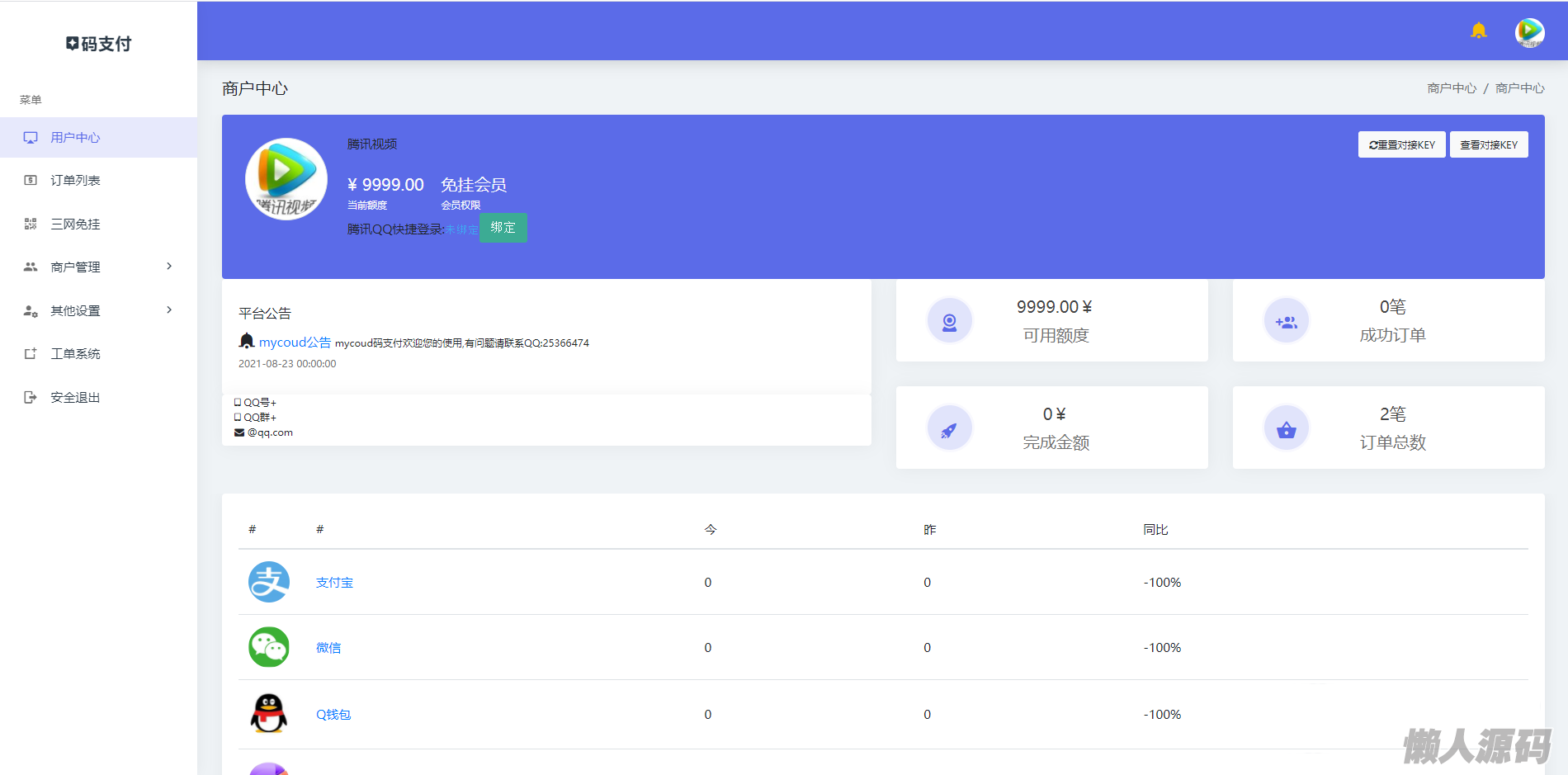Click the large Tencent Video profile picture
1568x775 pixels.
pos(286,179)
